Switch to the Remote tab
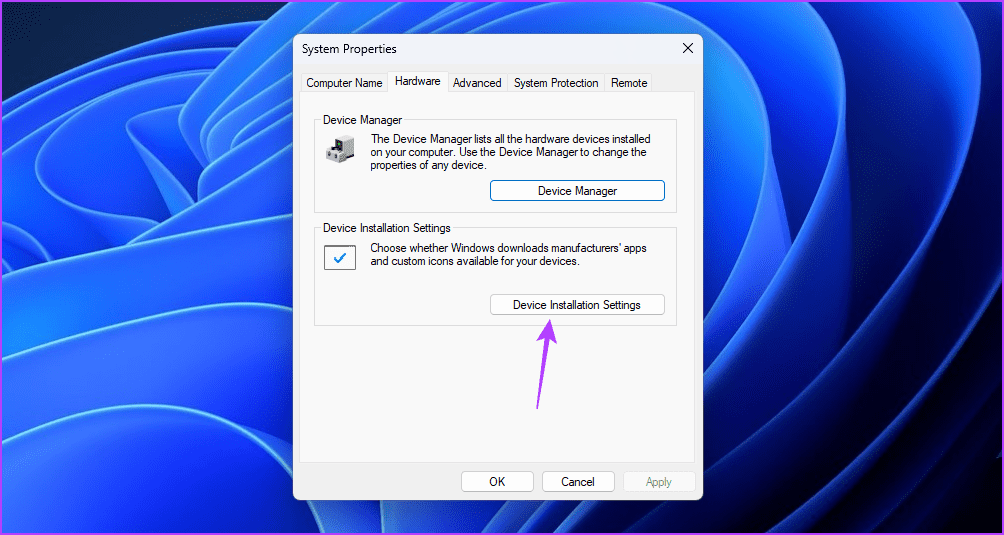Image resolution: width=1004 pixels, height=535 pixels. pyautogui.click(x=629, y=83)
